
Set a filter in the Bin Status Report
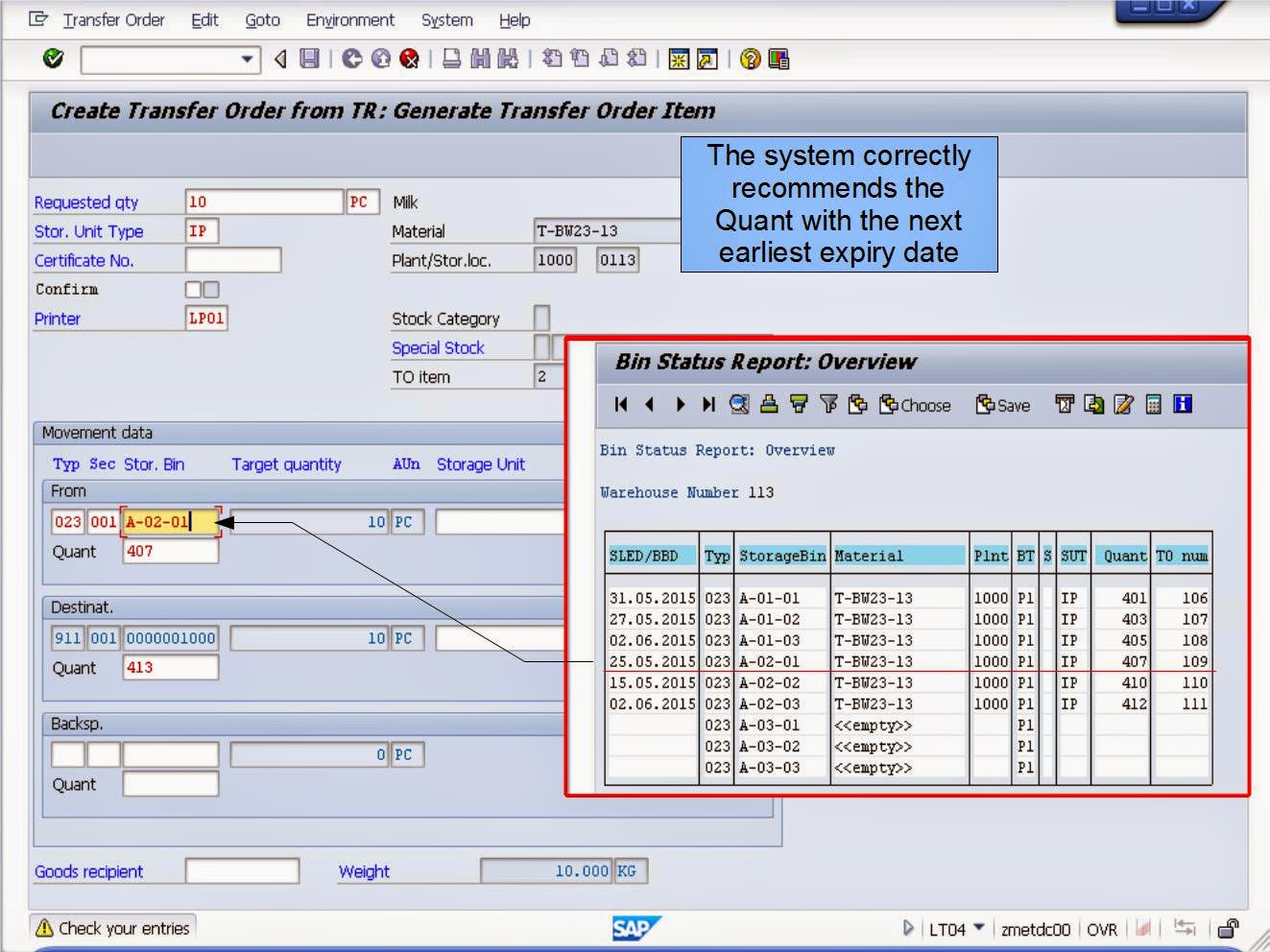pyautogui.click(x=828, y=405)
